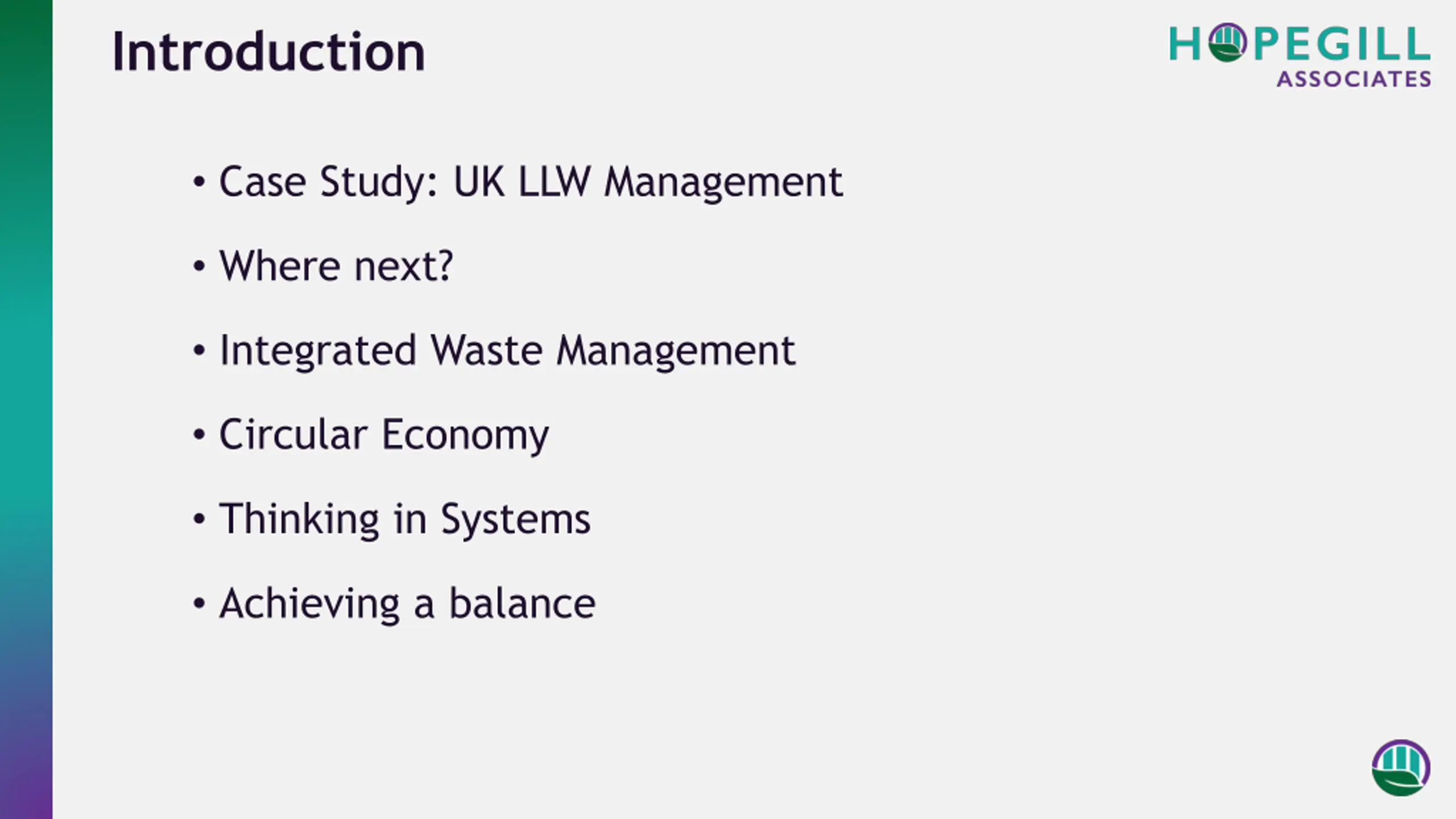Click the bullet dot before "Integrated Waste Management"

[198, 350]
